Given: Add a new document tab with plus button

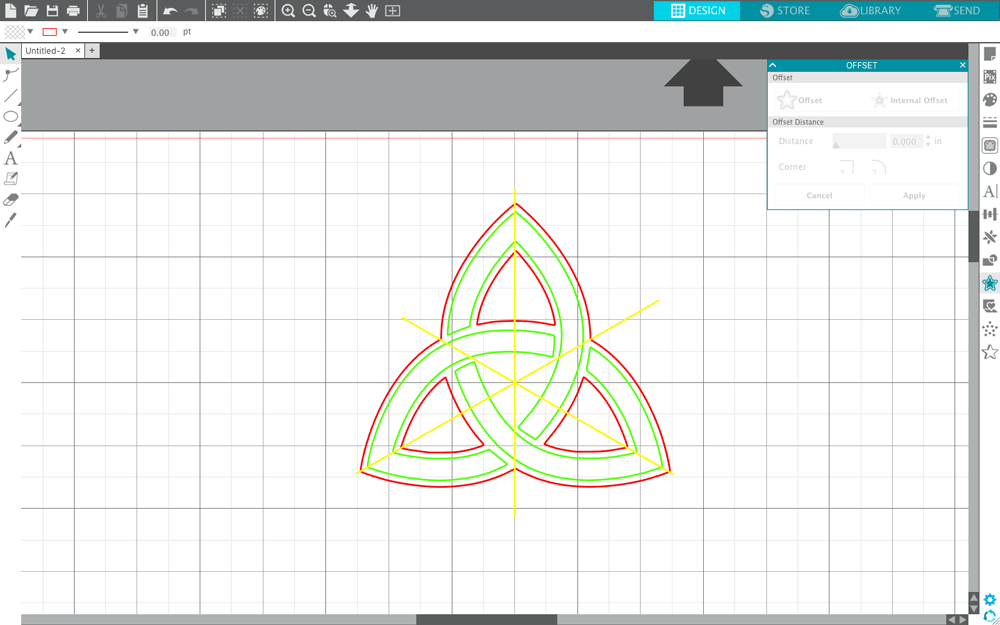Looking at the screenshot, I should [92, 50].
